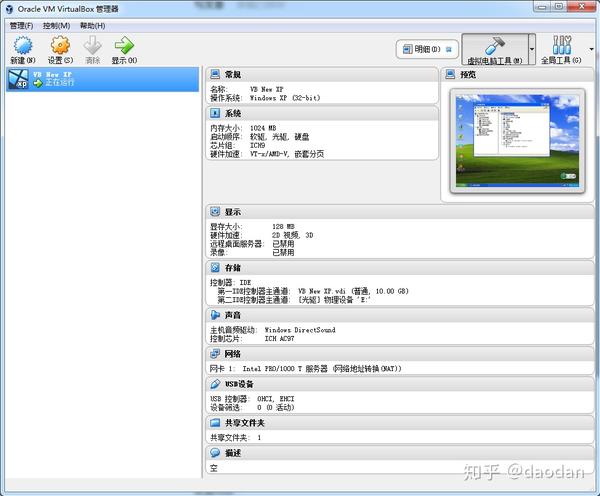This screenshot has width=600, height=496.
Task: Click the 正在运行 running status text
Action: (59, 83)
